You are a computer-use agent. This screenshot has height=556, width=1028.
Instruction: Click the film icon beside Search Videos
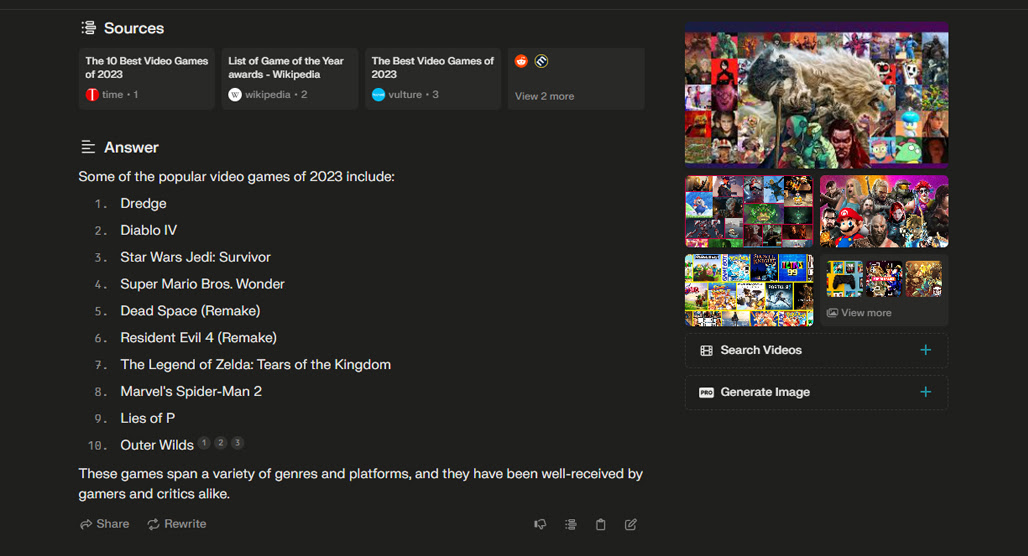[x=706, y=351]
